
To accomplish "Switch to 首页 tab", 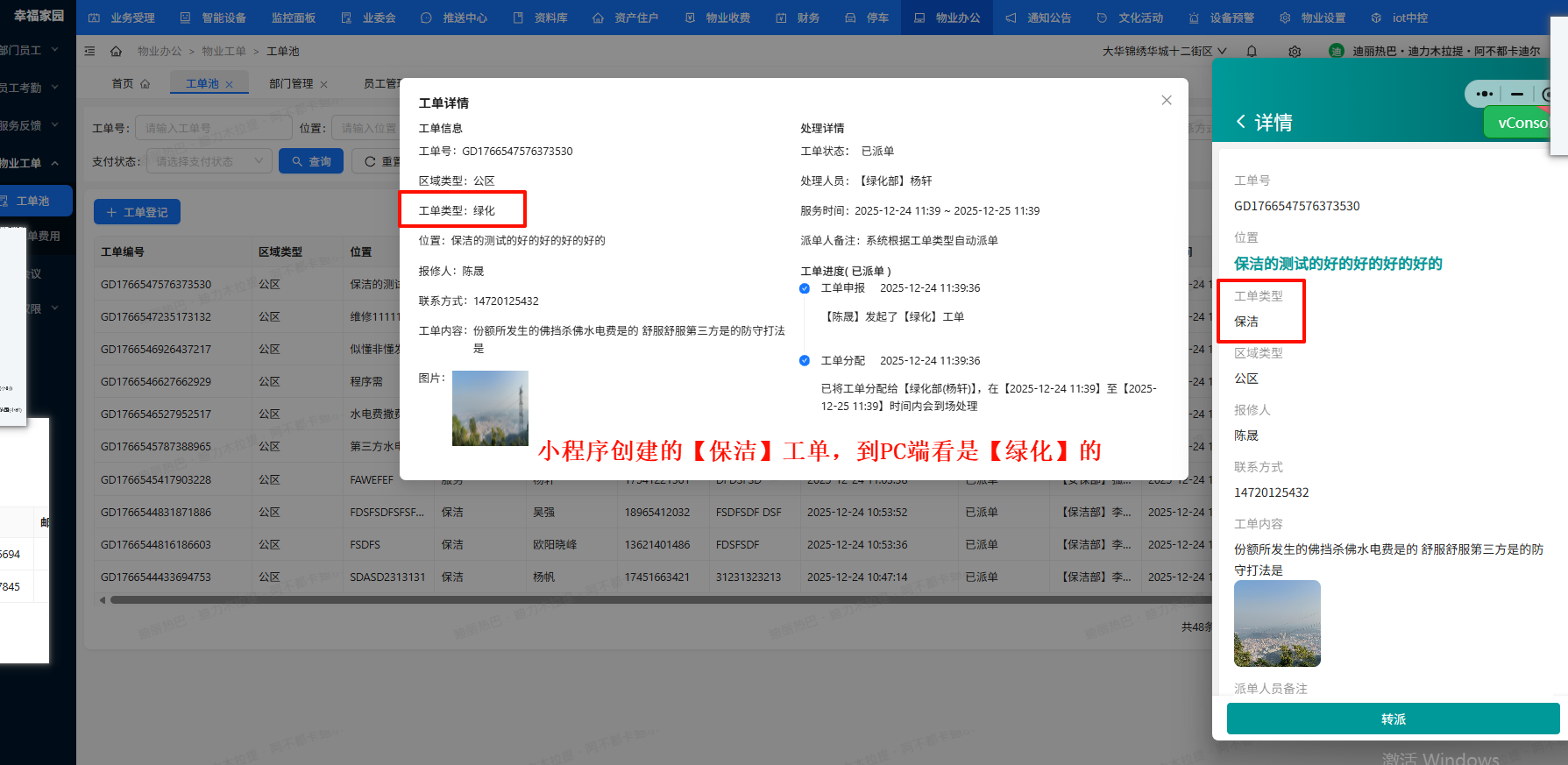I will click(131, 83).
